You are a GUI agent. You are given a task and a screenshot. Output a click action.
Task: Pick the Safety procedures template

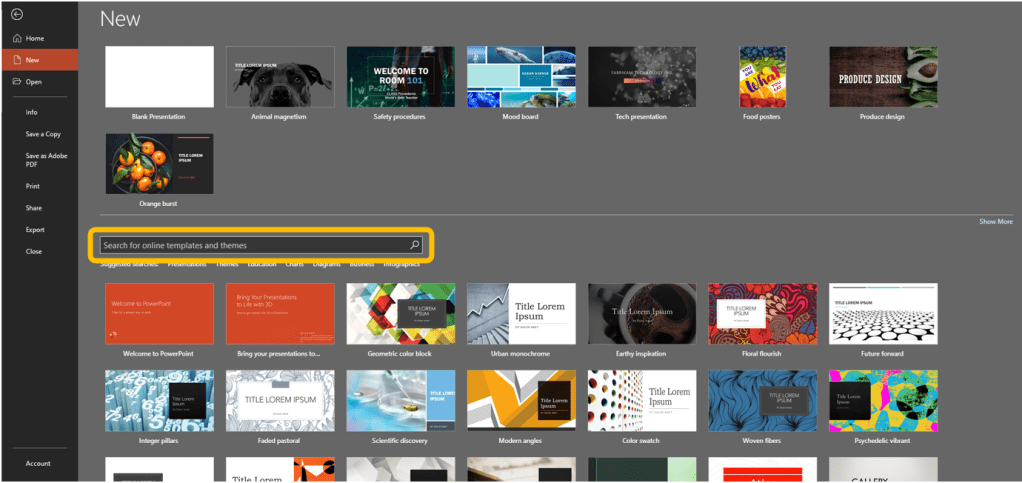[400, 77]
